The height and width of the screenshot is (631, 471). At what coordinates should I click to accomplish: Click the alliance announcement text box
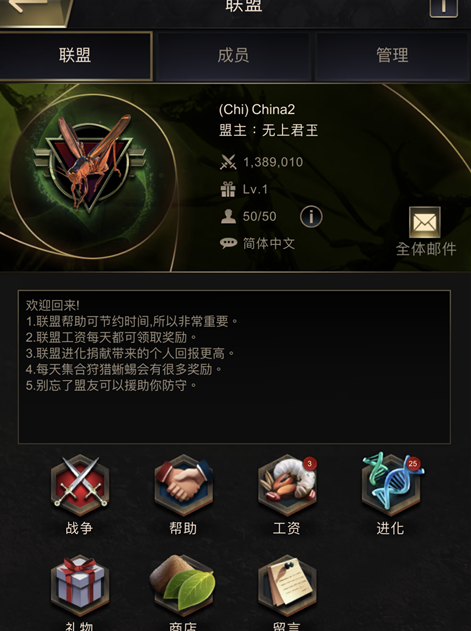tap(234, 367)
